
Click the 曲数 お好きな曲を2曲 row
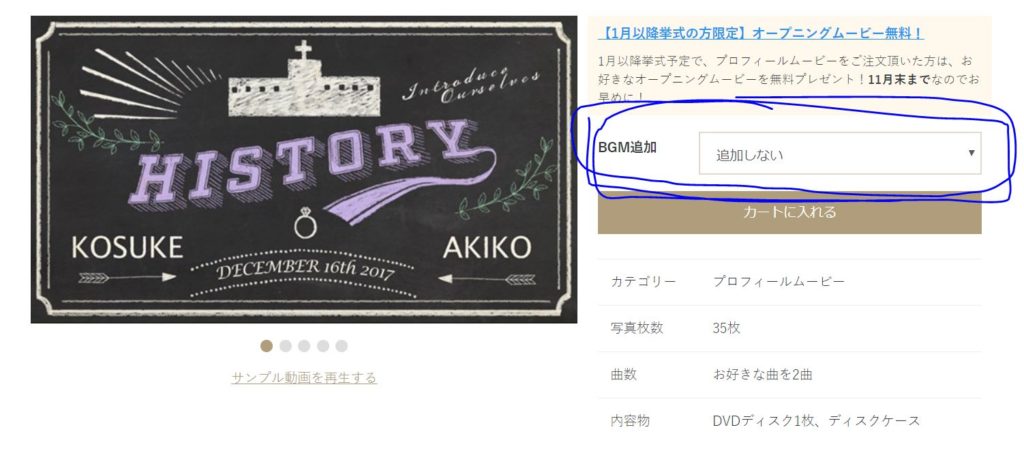pyautogui.click(x=790, y=374)
